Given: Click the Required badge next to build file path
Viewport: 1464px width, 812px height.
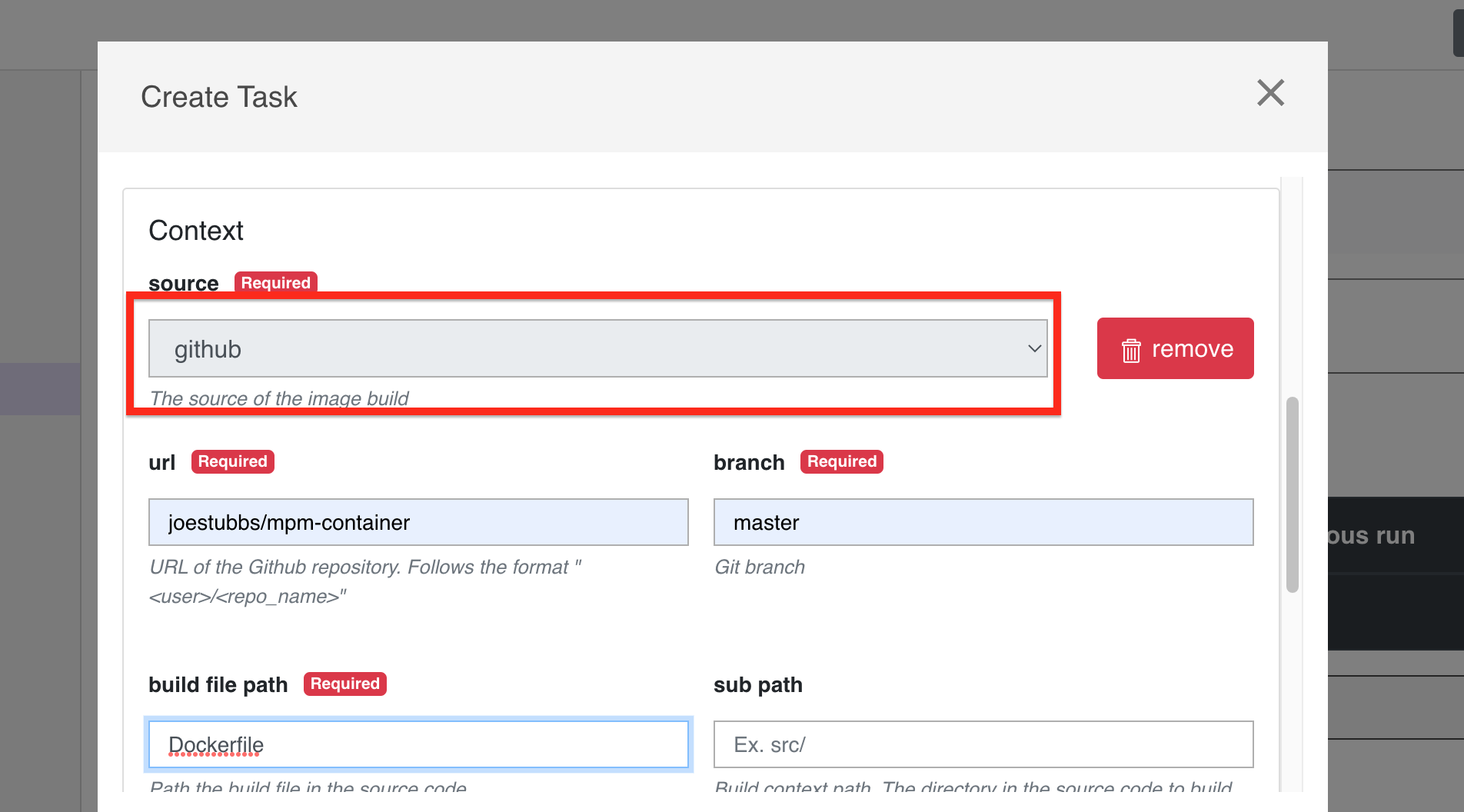Looking at the screenshot, I should click(345, 684).
